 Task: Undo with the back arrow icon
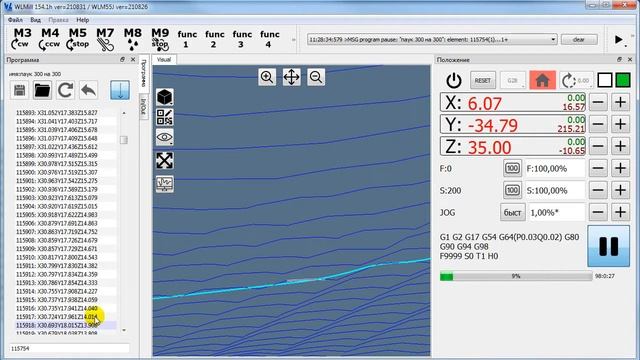(x=89, y=90)
